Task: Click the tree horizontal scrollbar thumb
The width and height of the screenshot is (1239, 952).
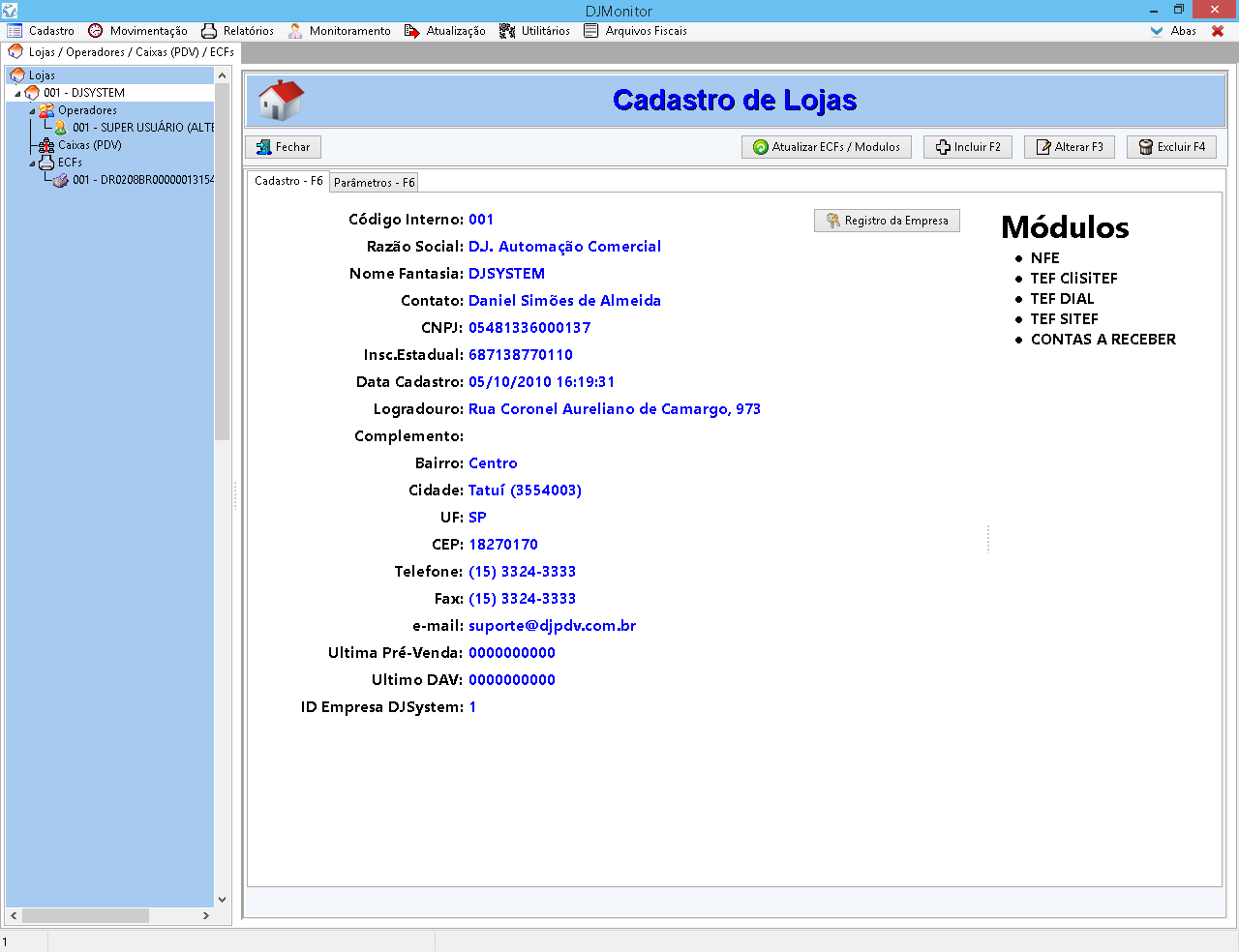Action: [85, 915]
